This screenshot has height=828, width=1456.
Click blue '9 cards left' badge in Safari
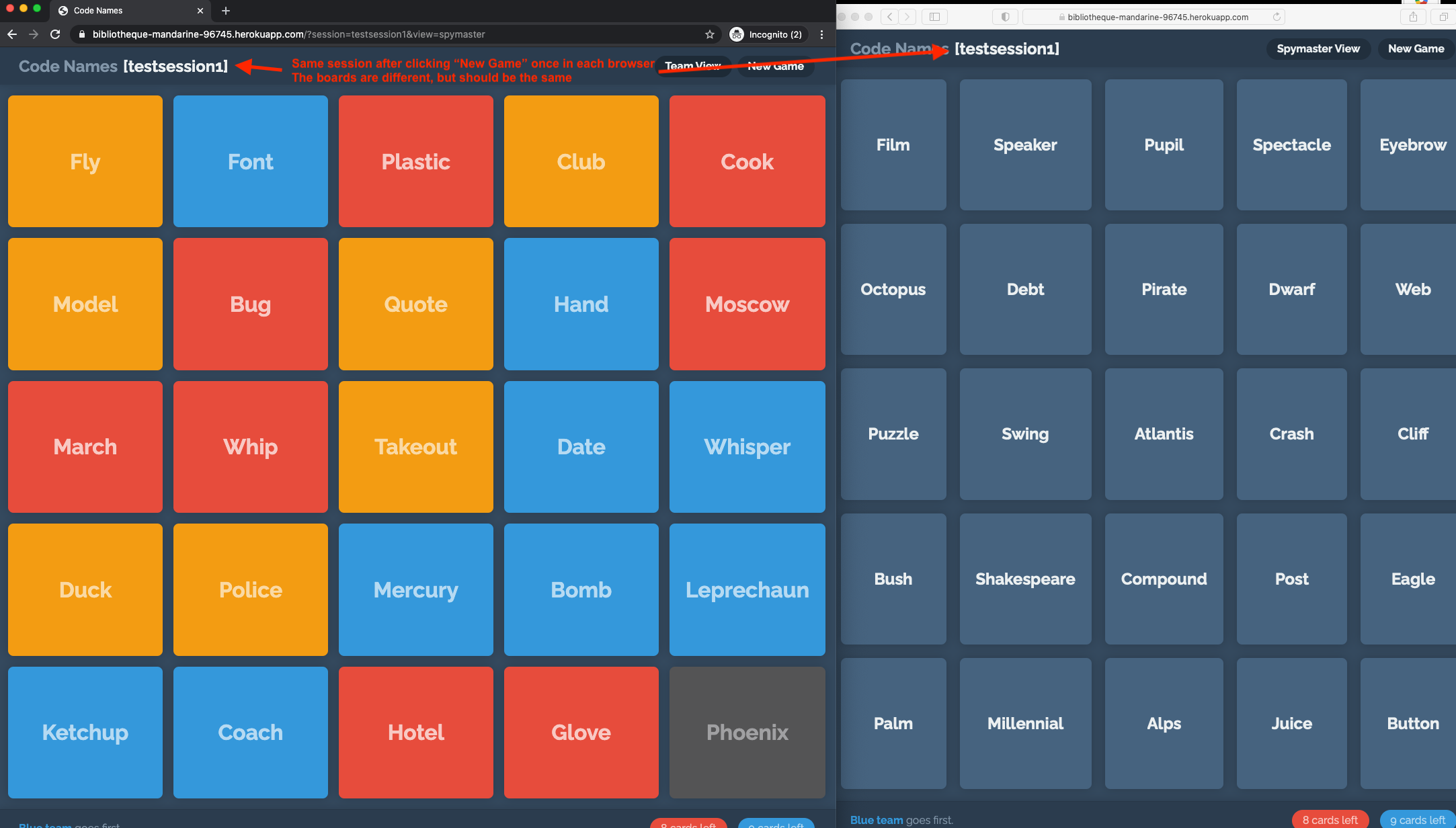pos(1418,819)
